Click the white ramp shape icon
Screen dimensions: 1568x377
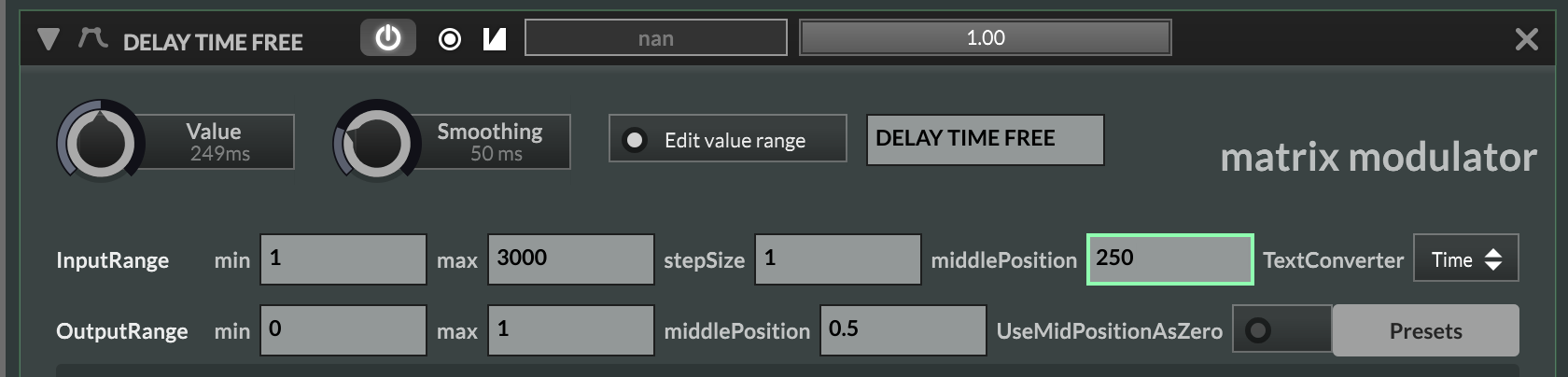[495, 39]
